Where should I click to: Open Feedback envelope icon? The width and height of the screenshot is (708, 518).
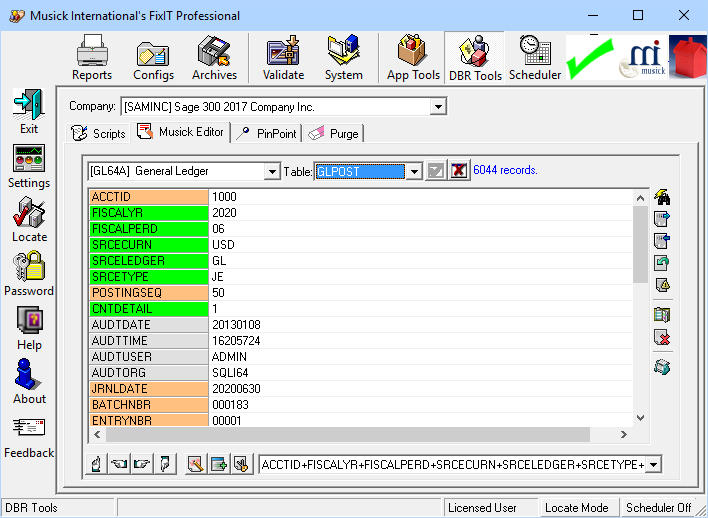[x=29, y=438]
